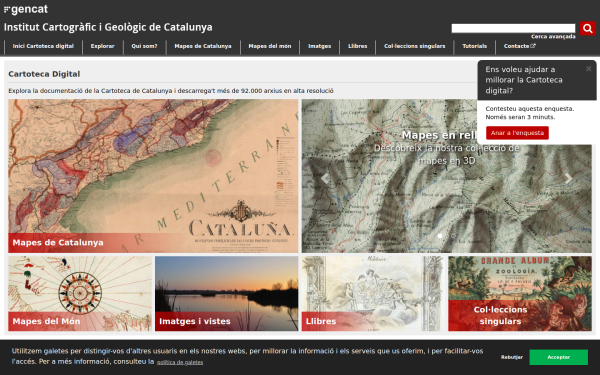Screen dimensions: 600x375
Task: Open the gencat logo link
Action: (26, 9)
